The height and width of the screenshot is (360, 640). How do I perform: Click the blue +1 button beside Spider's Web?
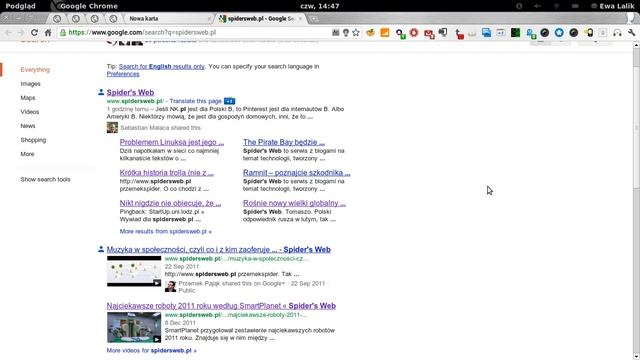click(229, 101)
